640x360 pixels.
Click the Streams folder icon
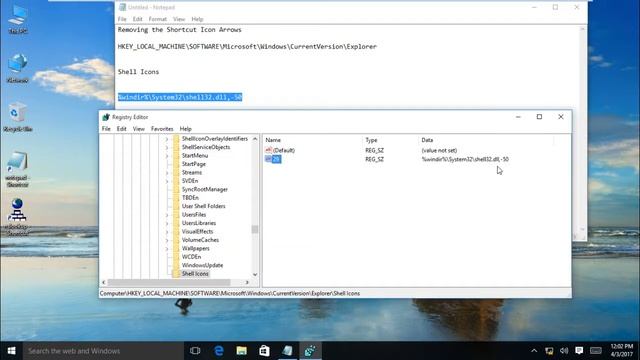pos(176,173)
